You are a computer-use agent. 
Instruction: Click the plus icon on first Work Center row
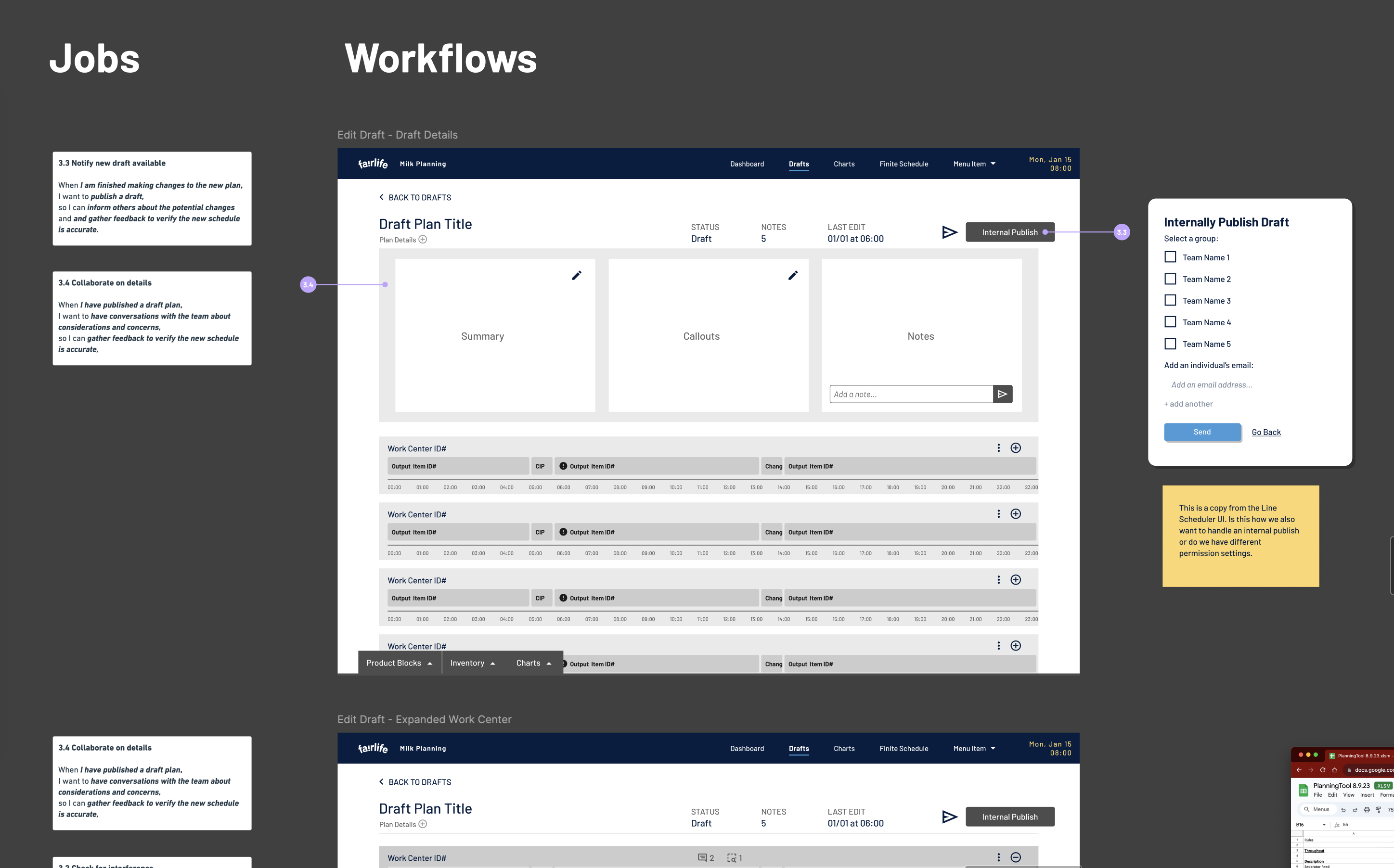pos(1016,448)
